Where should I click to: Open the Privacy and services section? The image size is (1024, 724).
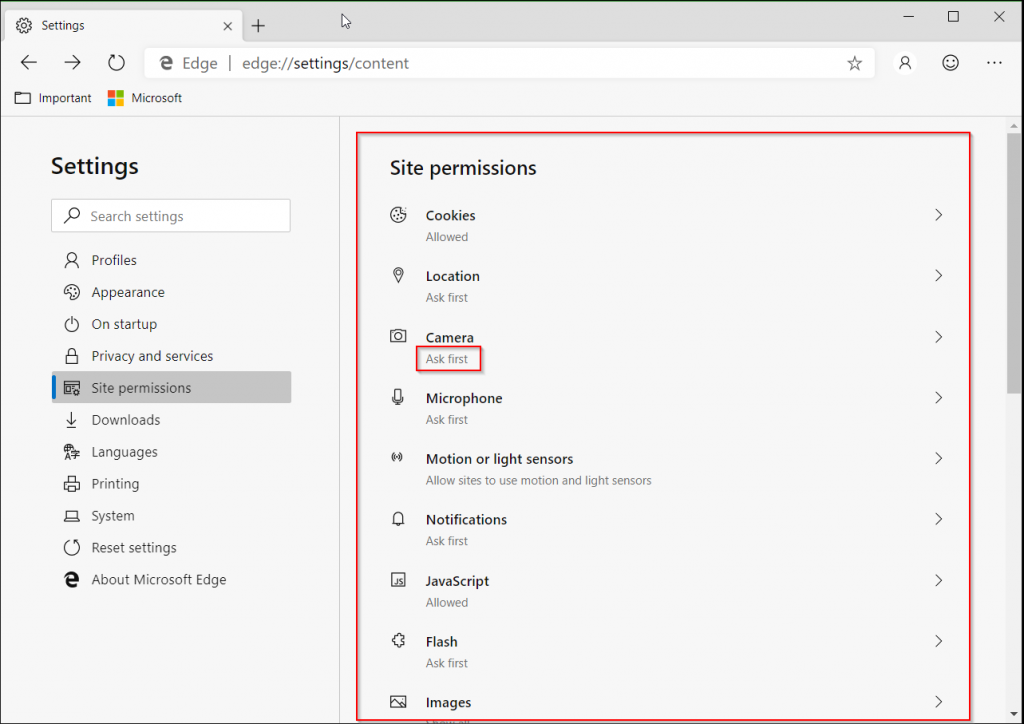tap(151, 355)
